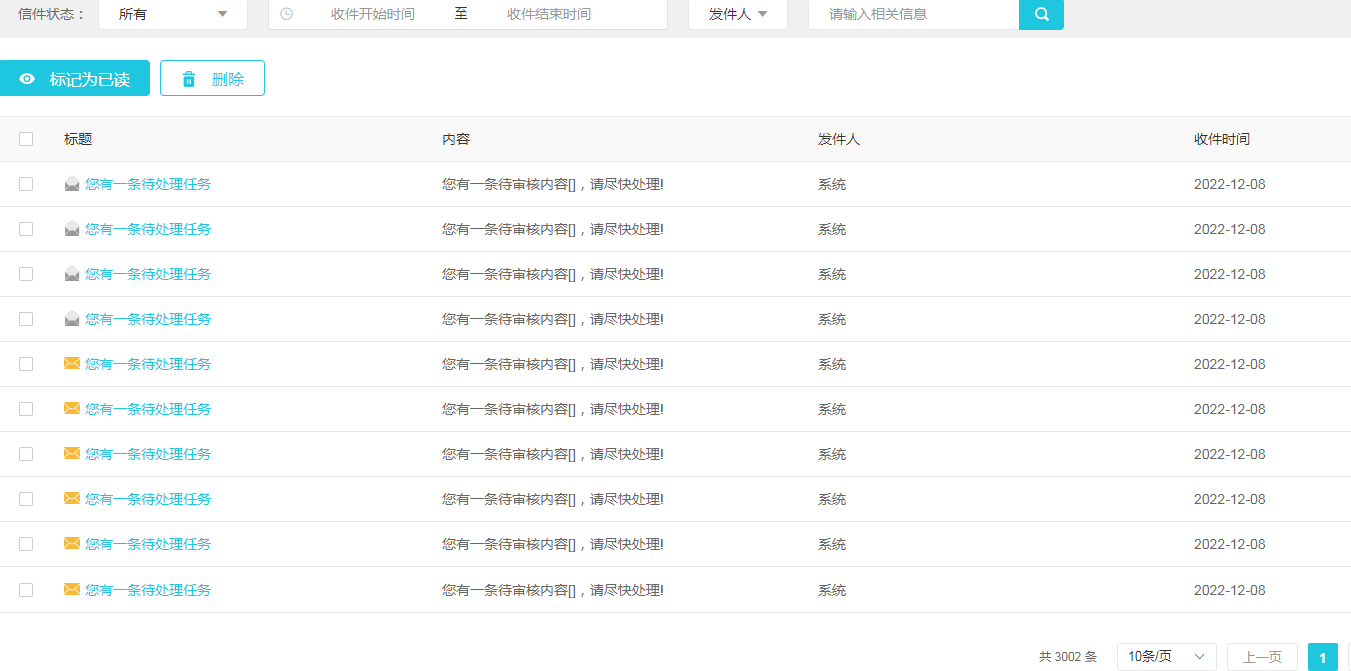Toggle the select-all checkbox in table header

[26, 139]
